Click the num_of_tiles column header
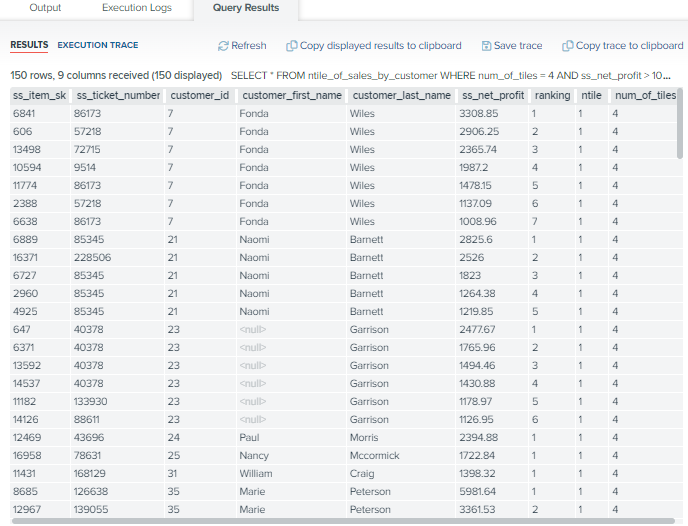The height and width of the screenshot is (526, 688). pos(645,95)
